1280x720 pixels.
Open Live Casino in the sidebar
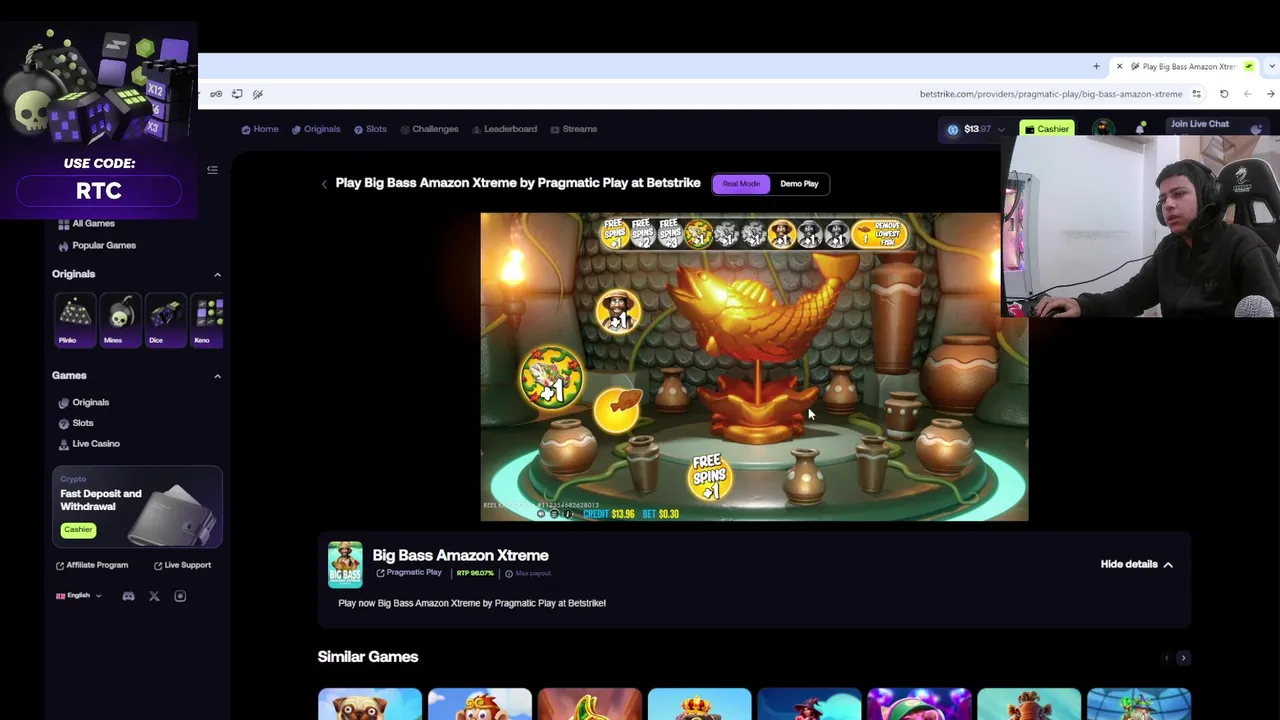[89, 444]
